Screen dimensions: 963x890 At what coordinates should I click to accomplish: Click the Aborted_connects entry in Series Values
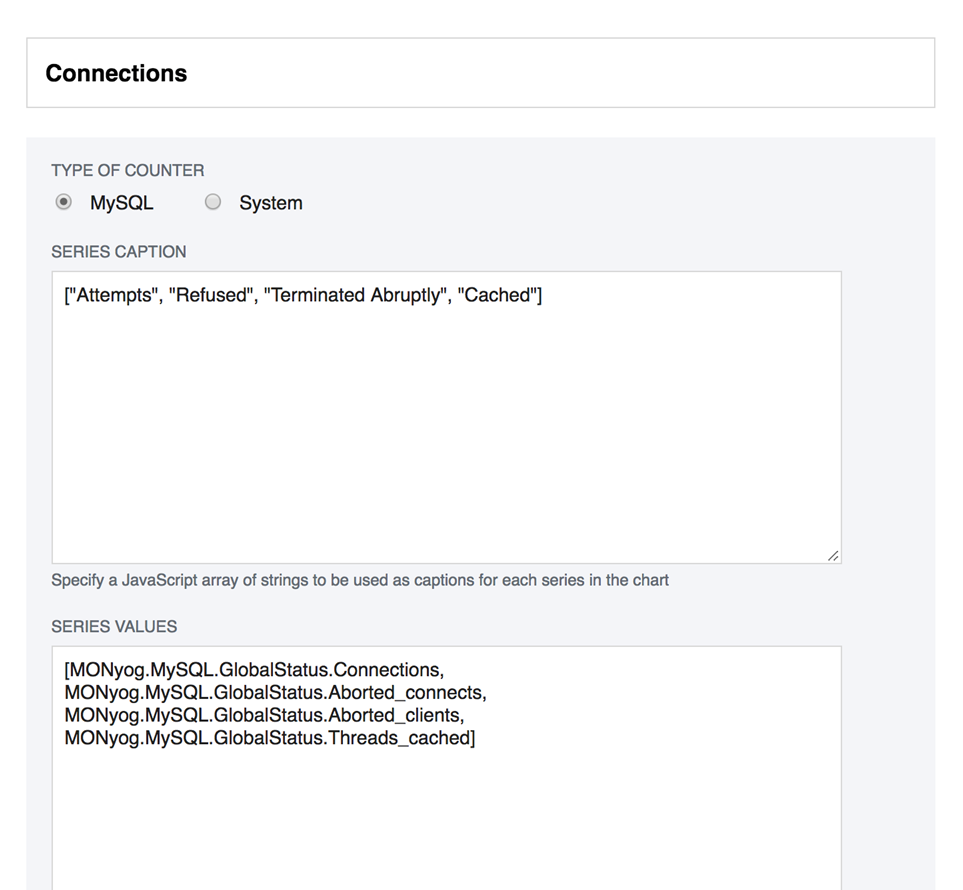click(x=275, y=692)
